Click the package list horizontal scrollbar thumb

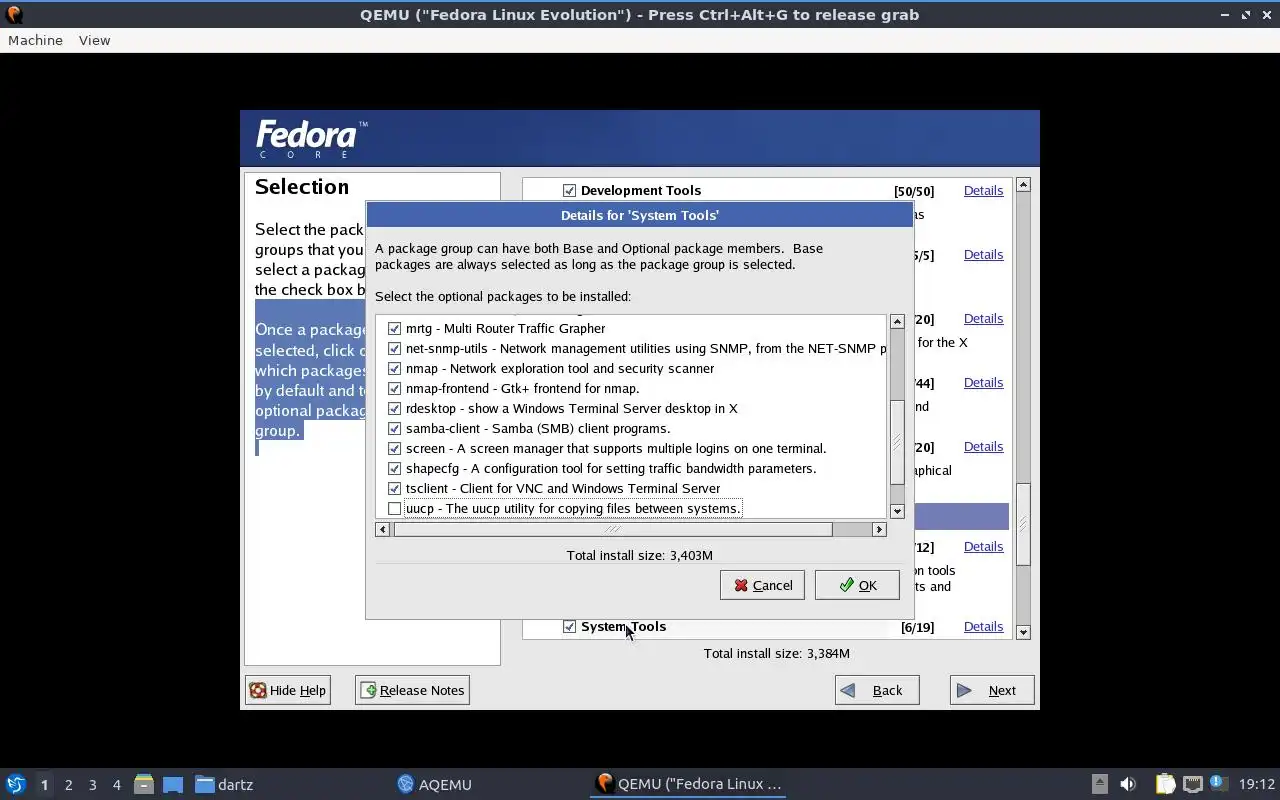point(612,529)
